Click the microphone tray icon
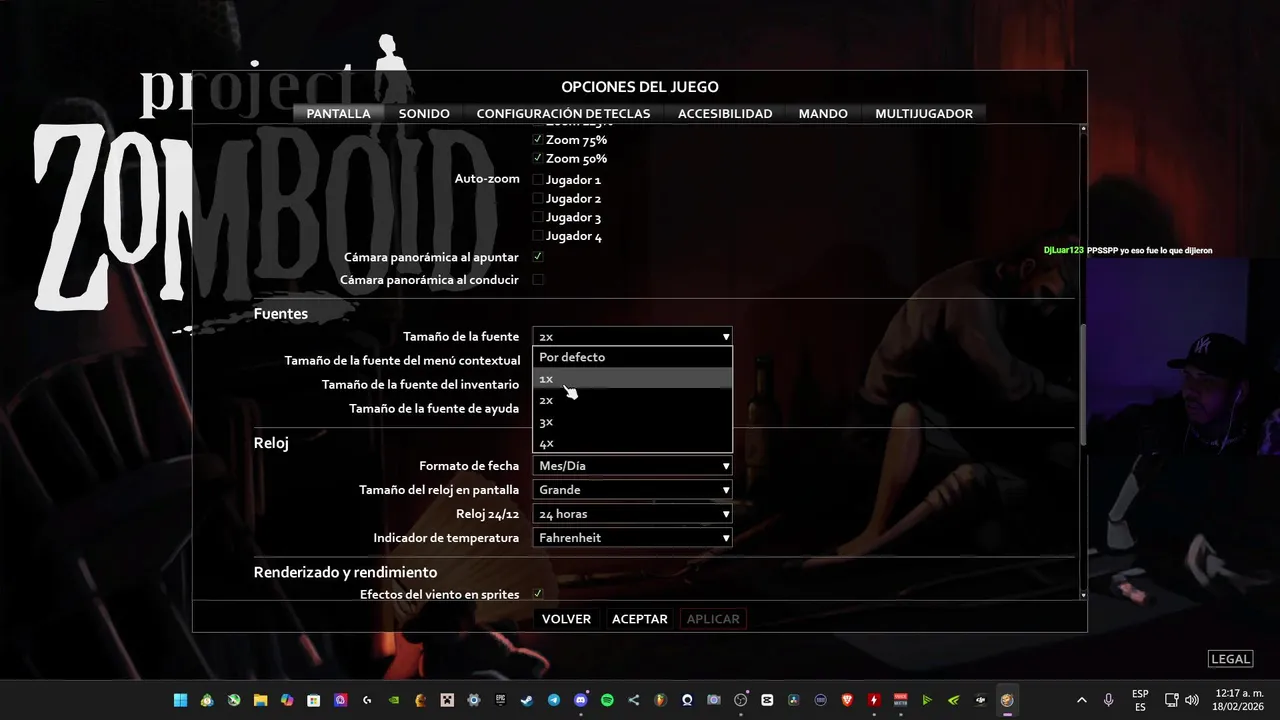The height and width of the screenshot is (720, 1280). (1108, 700)
